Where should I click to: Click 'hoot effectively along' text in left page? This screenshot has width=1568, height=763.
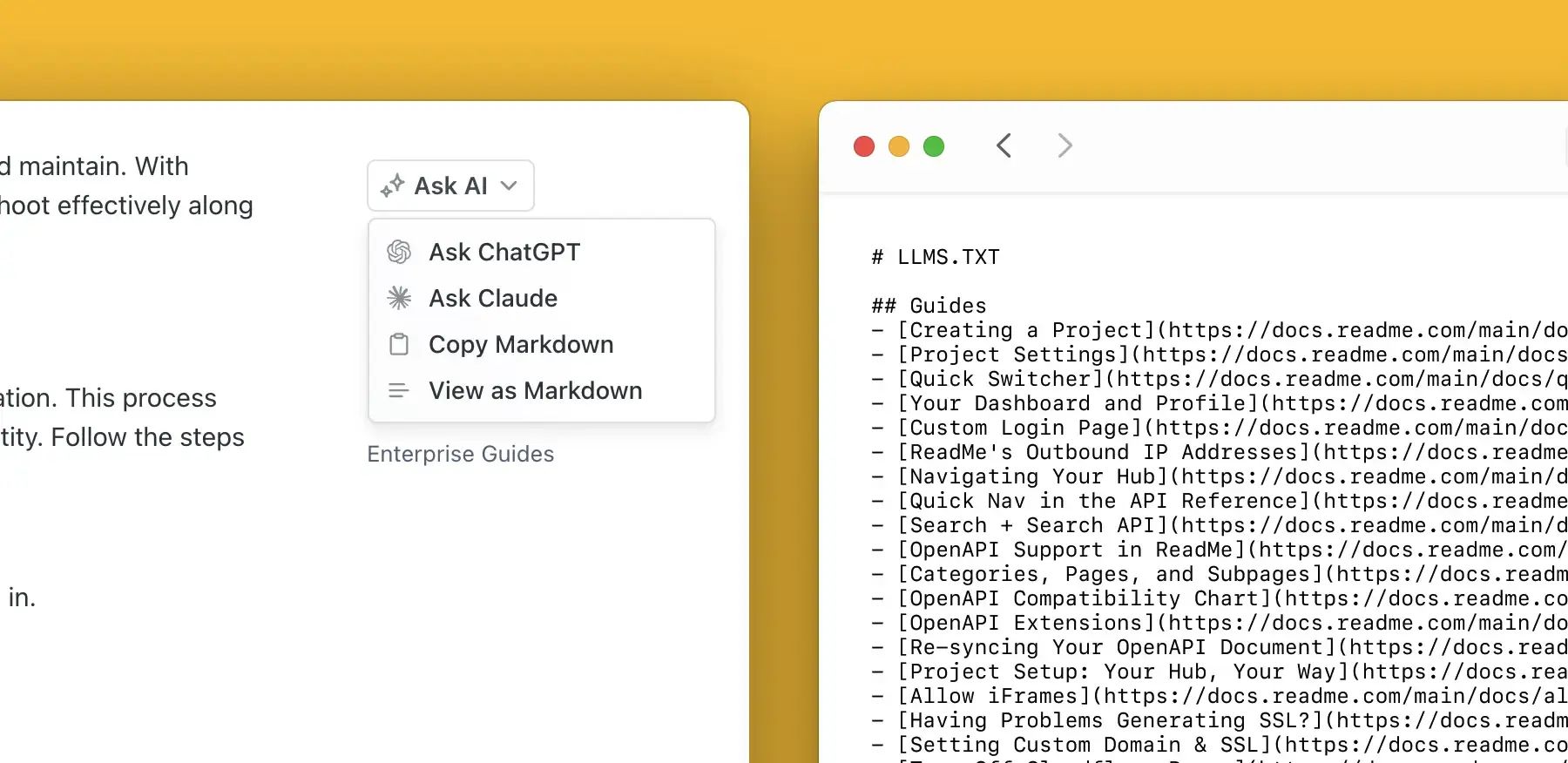tap(126, 206)
